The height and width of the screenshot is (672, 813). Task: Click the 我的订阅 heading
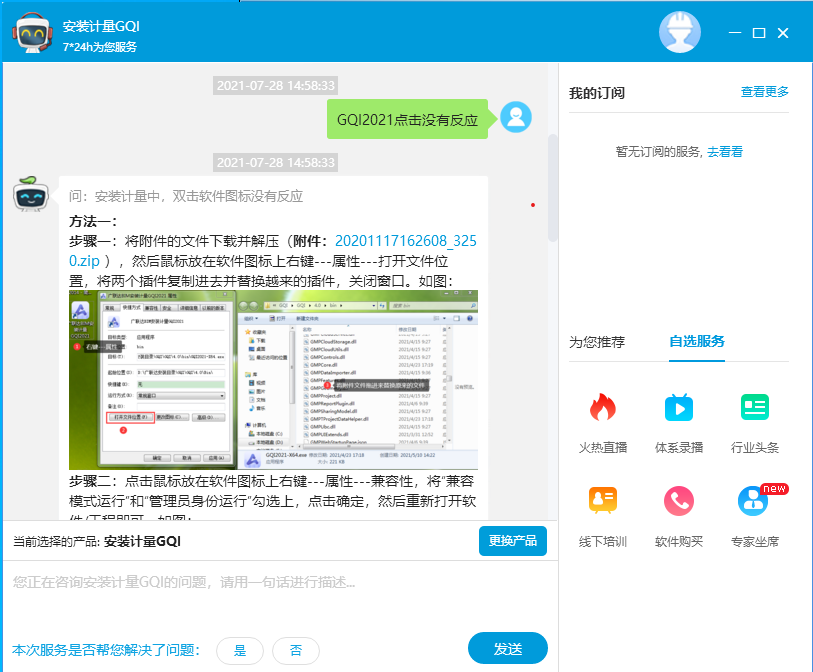coord(597,93)
